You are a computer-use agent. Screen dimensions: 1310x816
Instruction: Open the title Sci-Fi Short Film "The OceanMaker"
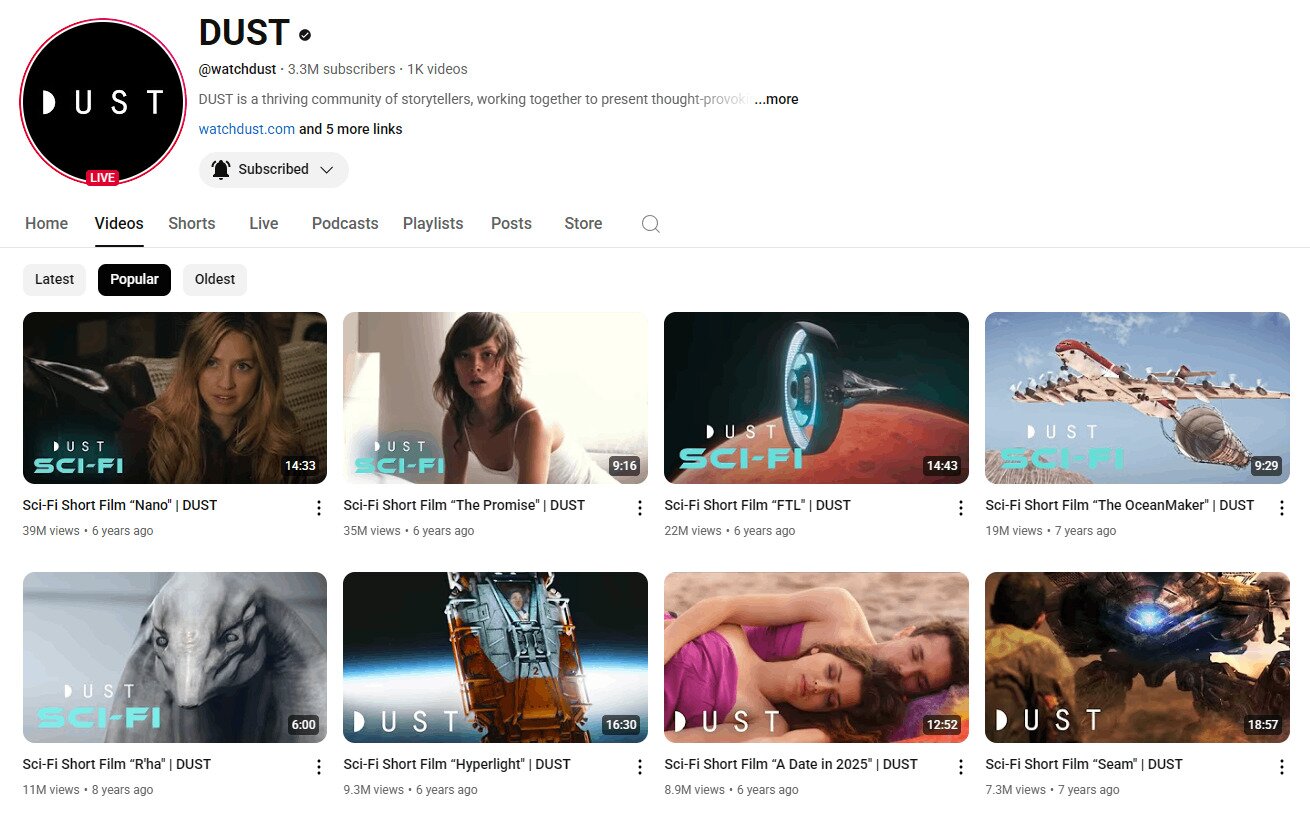click(1120, 505)
